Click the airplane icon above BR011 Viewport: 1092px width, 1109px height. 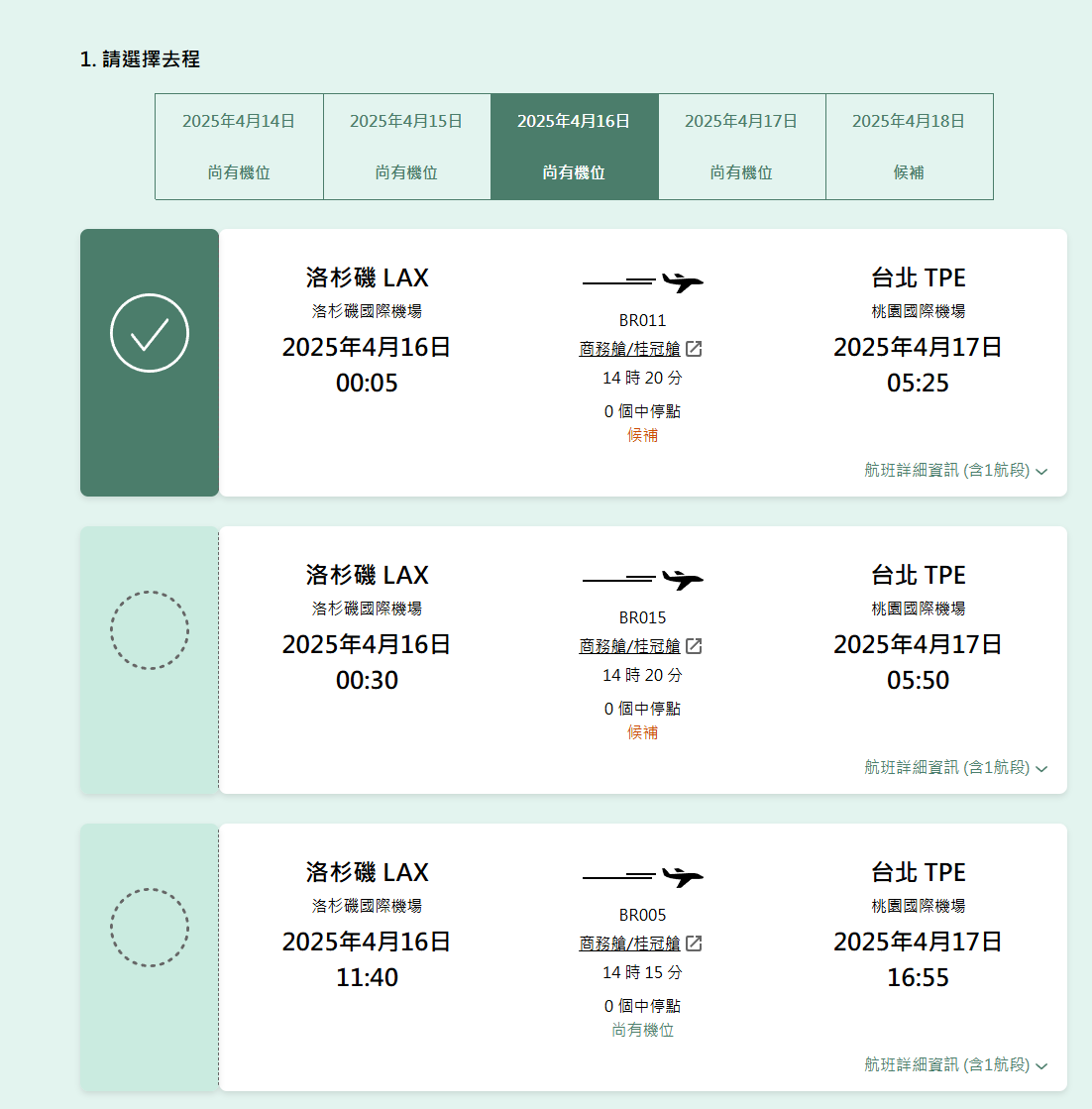682,282
